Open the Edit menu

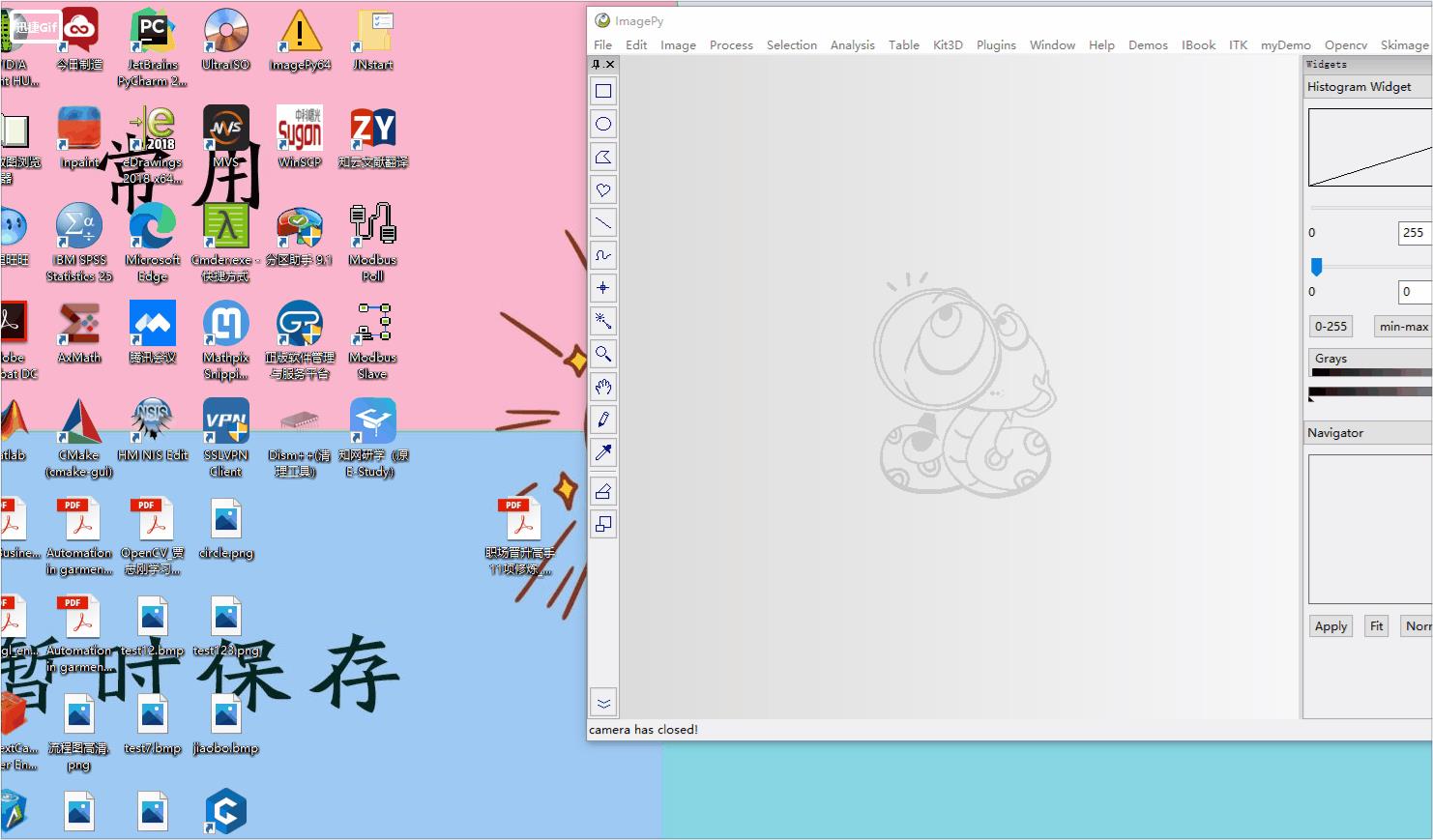[636, 44]
